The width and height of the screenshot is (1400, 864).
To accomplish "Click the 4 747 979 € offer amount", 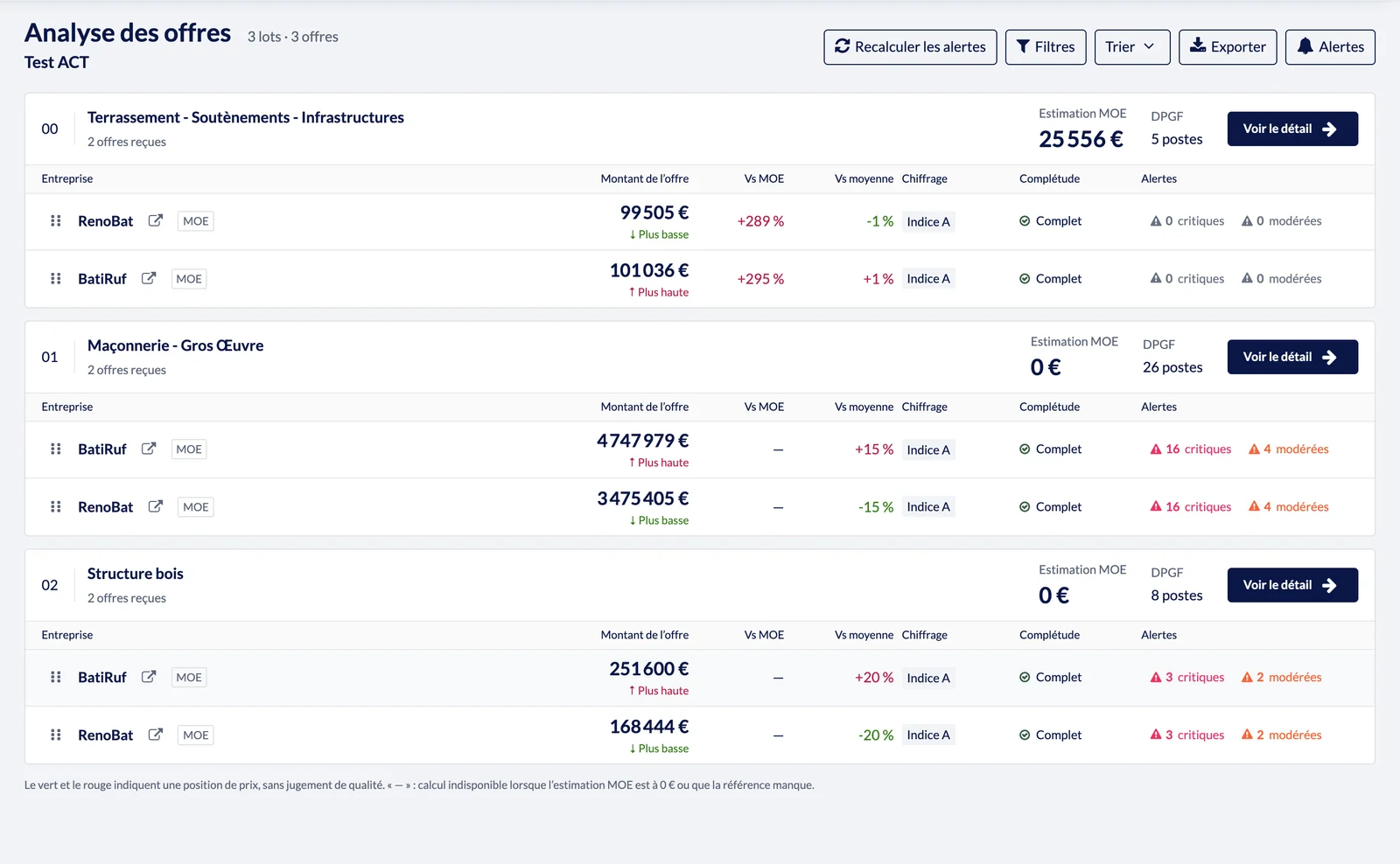I will coord(643,441).
